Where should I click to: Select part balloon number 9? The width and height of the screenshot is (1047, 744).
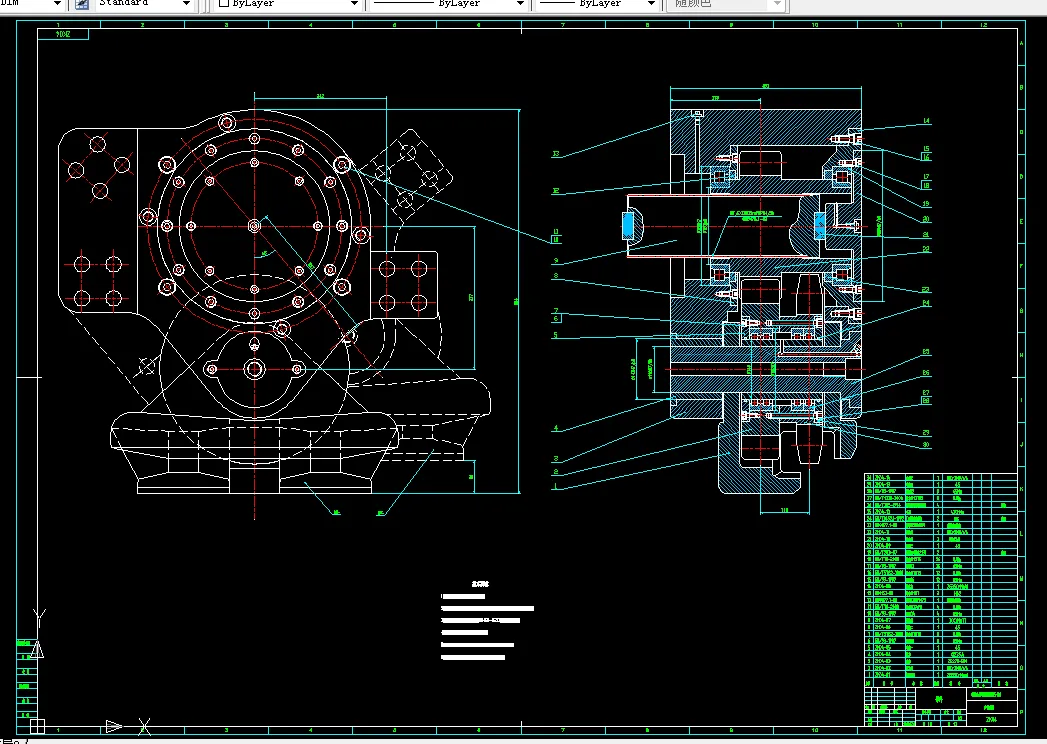tap(556, 261)
